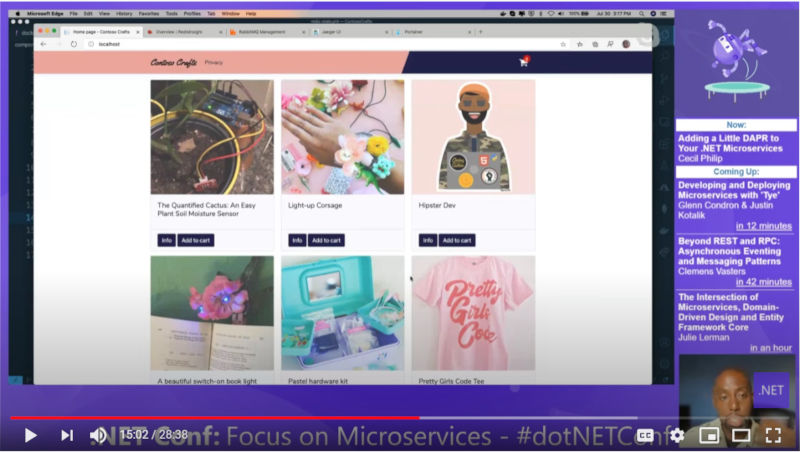Screen dimensions: 800x452
Task: Skip to the next video
Action: [x=67, y=435]
